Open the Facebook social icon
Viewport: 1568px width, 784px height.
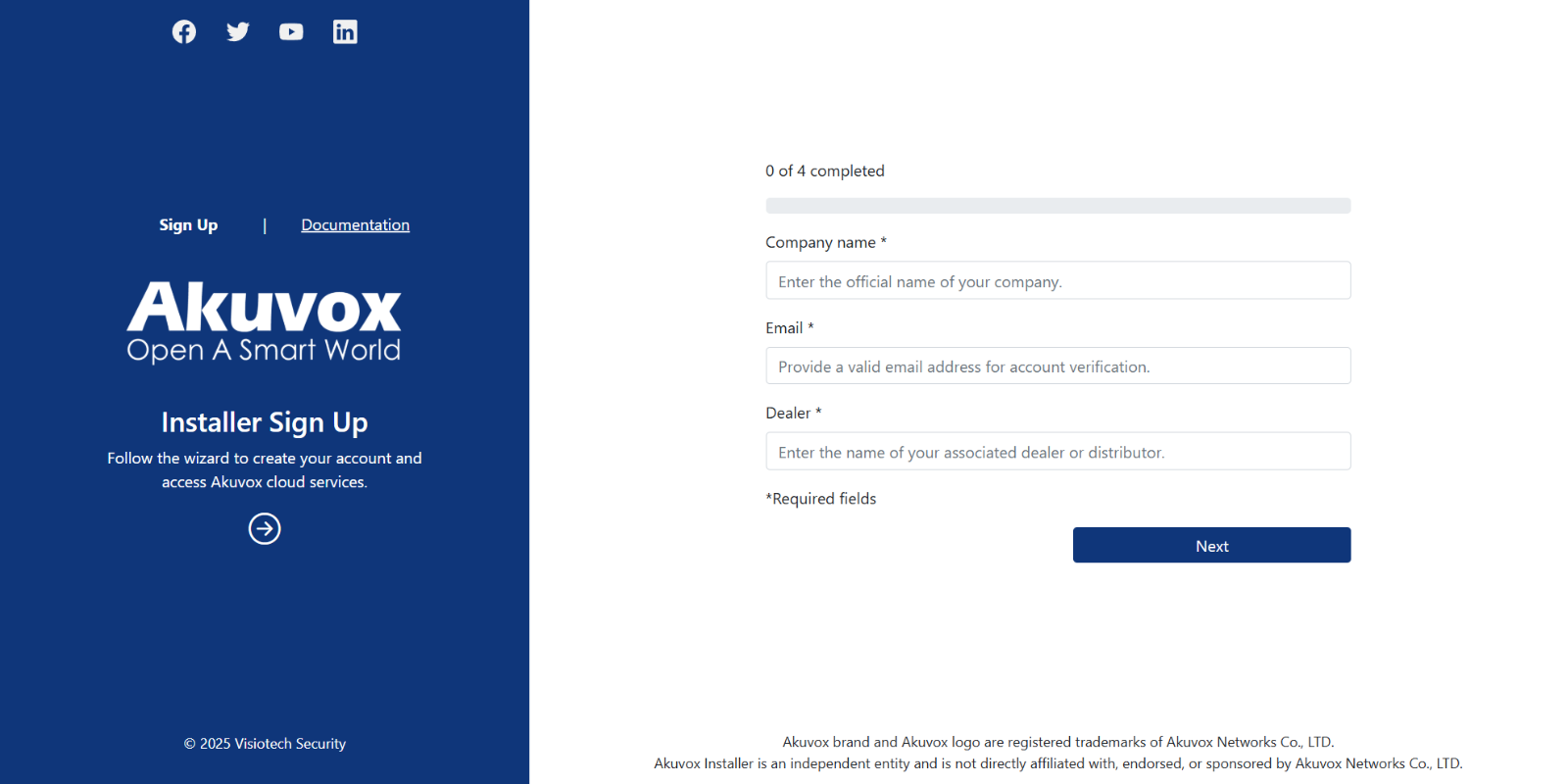(184, 31)
